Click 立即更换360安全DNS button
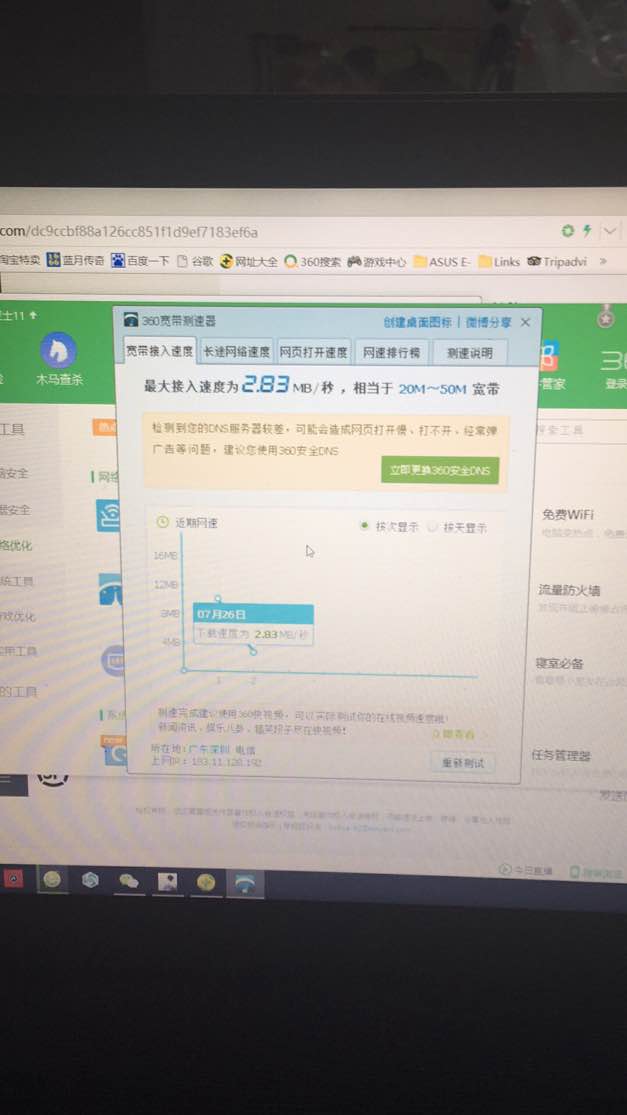This screenshot has height=1115, width=627. [440, 471]
